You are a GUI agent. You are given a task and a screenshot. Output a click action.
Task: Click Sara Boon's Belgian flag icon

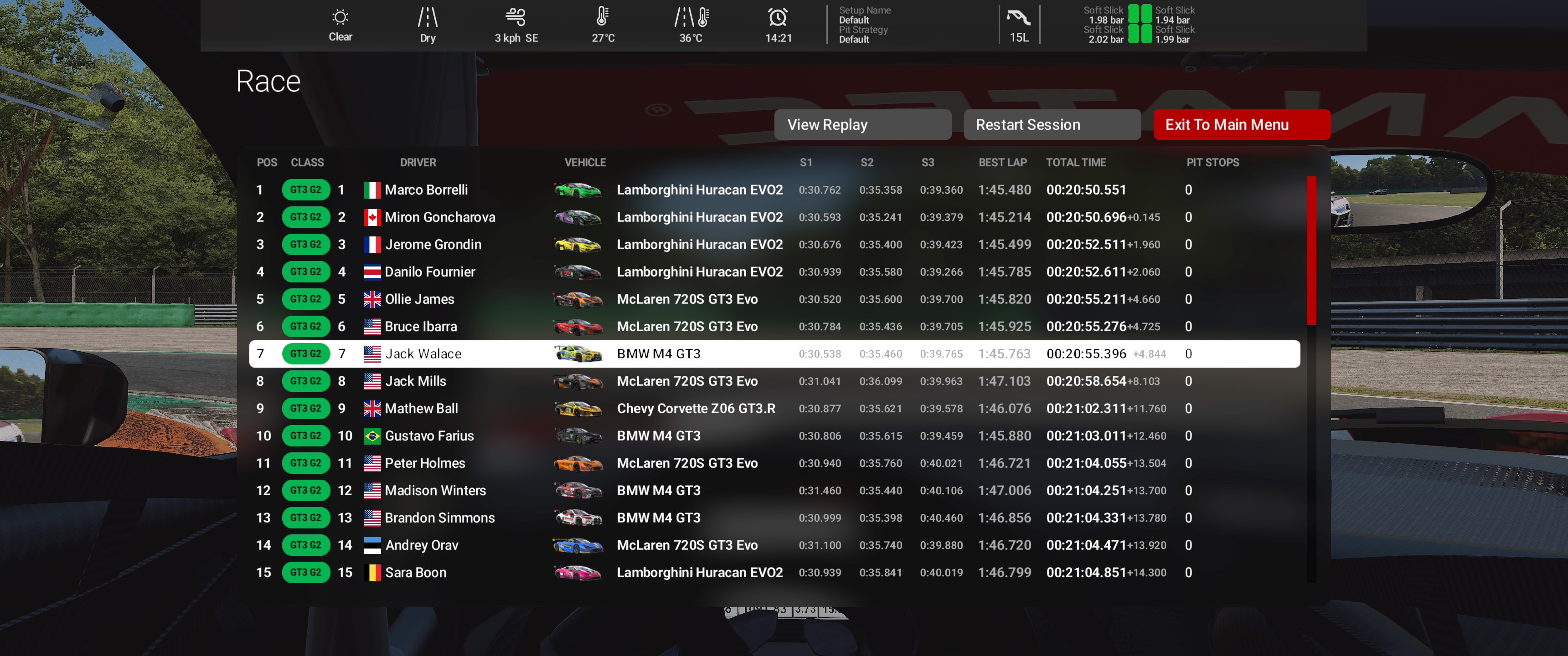coord(372,573)
